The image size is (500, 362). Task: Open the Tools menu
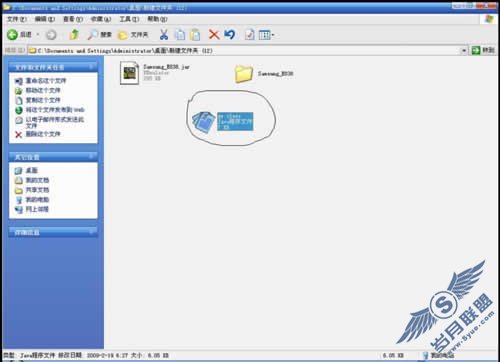coord(129,19)
